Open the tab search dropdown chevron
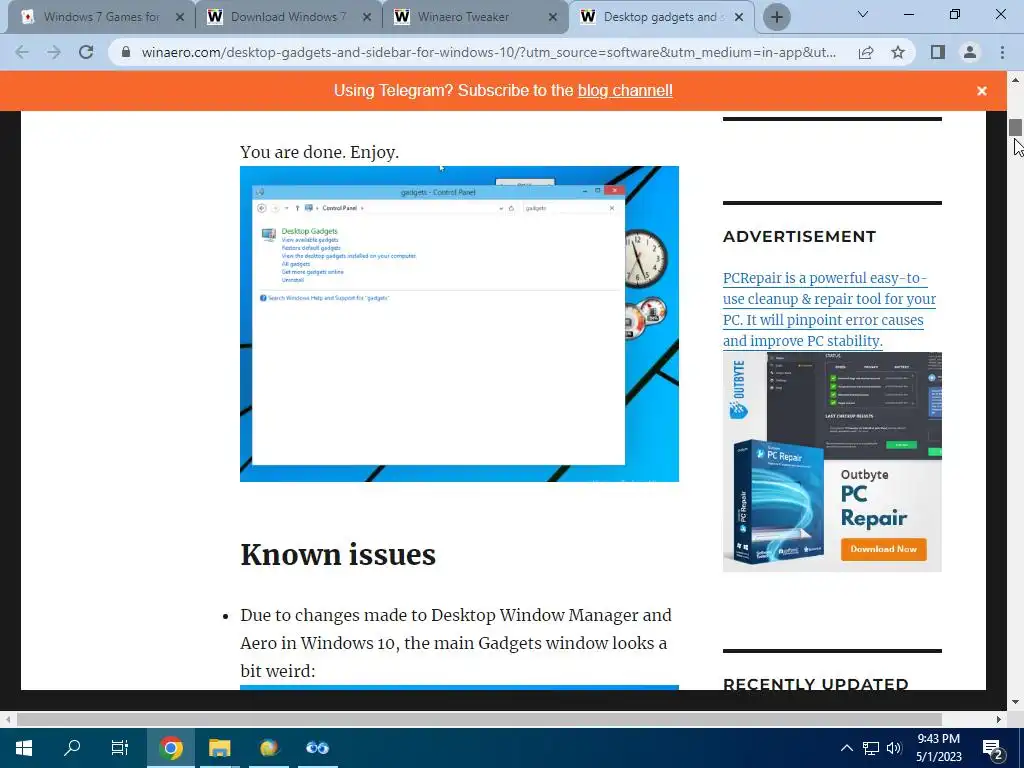 [863, 14]
